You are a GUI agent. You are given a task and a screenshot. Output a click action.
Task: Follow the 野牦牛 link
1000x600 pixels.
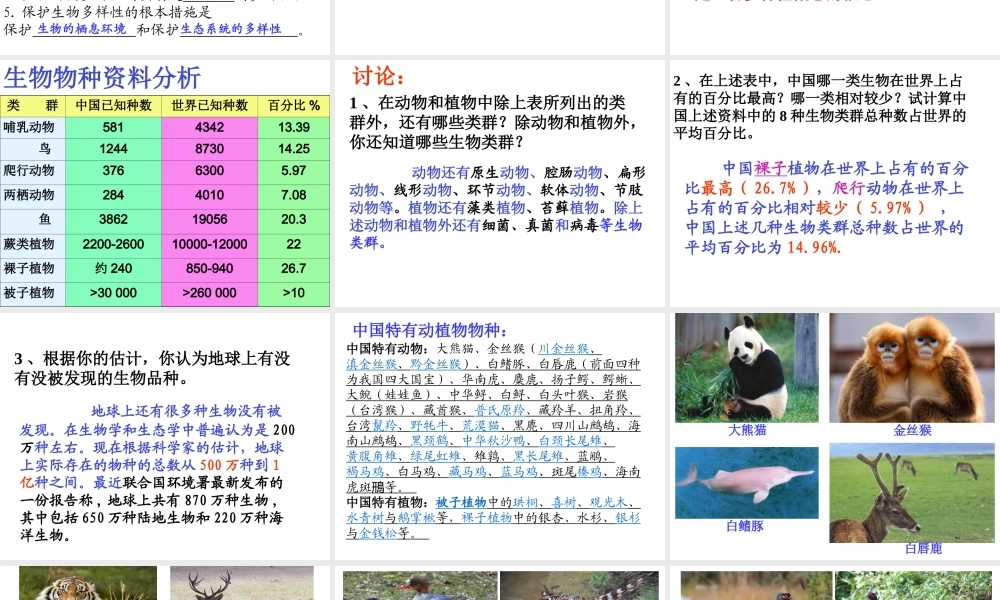pyautogui.click(x=429, y=425)
